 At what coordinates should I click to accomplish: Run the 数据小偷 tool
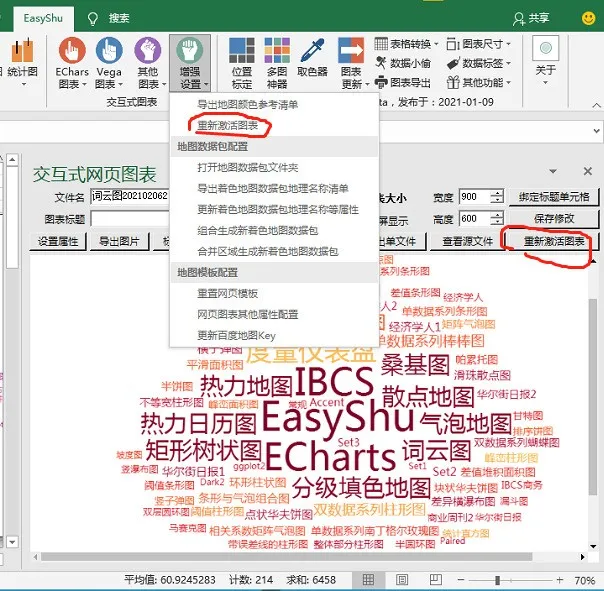(403, 63)
